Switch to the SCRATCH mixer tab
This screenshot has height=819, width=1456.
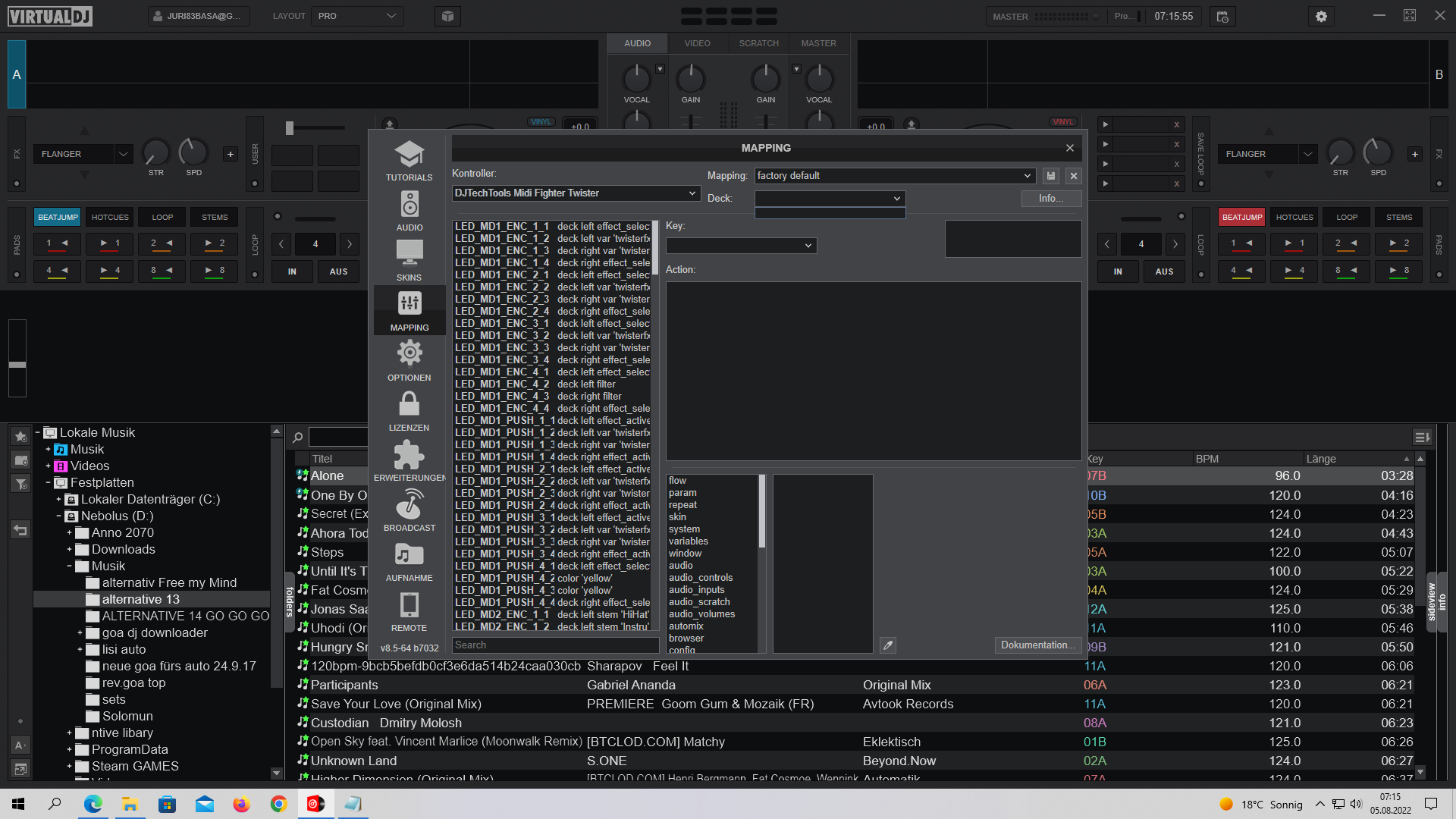click(758, 43)
